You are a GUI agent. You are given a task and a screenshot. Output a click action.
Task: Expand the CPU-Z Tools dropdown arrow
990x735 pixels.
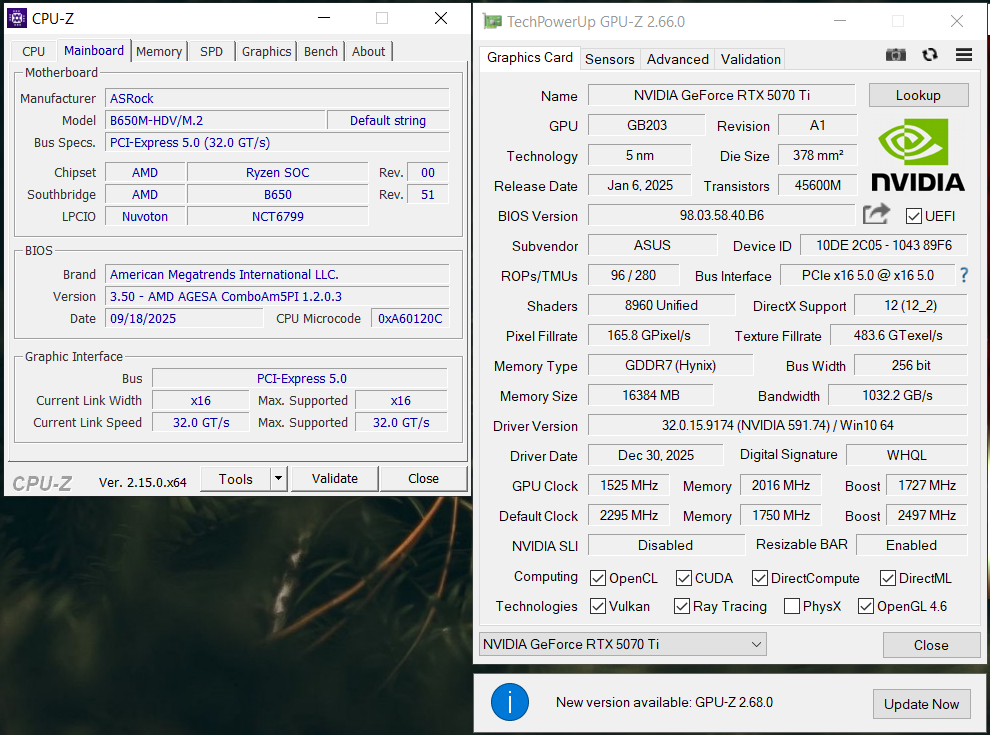tap(278, 479)
